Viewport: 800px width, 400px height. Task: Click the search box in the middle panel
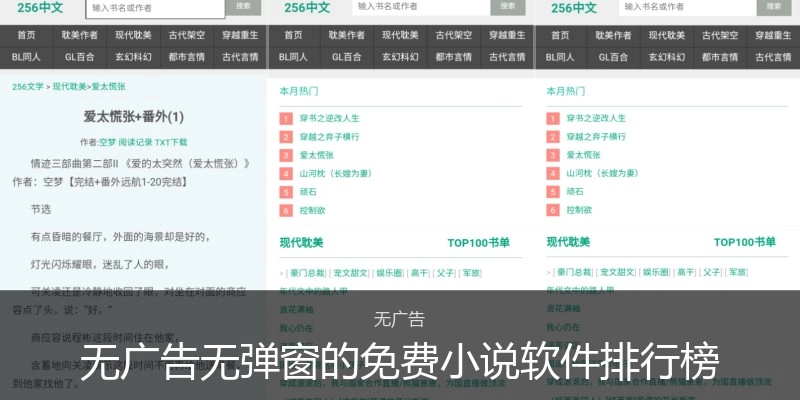pos(421,7)
